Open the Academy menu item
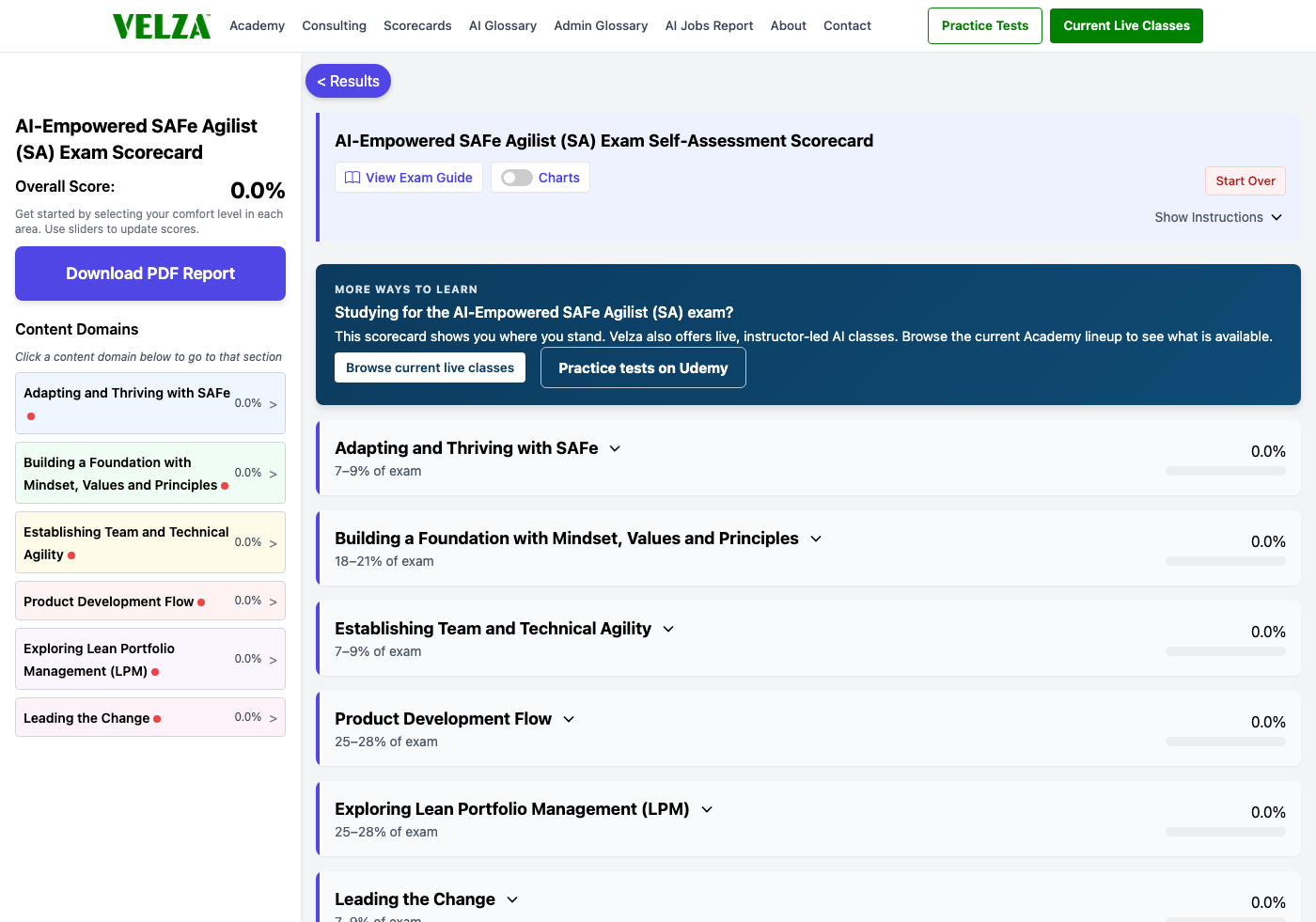 tap(257, 26)
